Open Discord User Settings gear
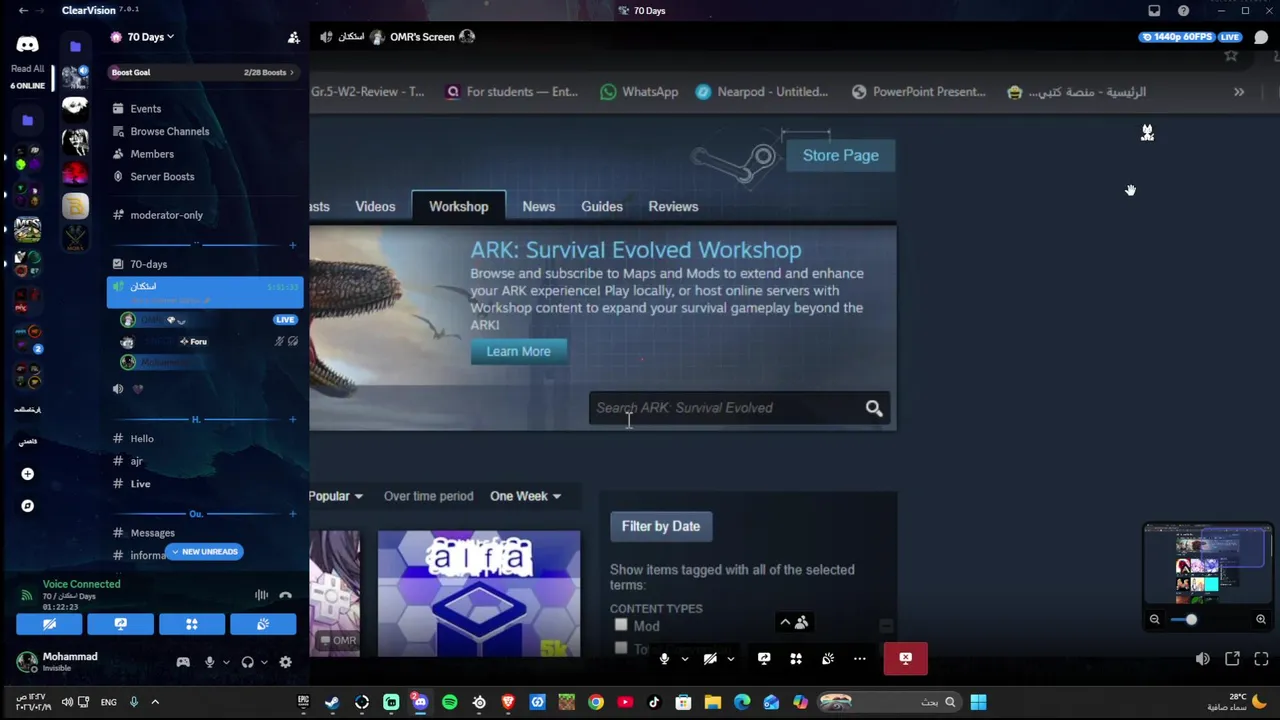This screenshot has height=720, width=1280. pyautogui.click(x=285, y=662)
